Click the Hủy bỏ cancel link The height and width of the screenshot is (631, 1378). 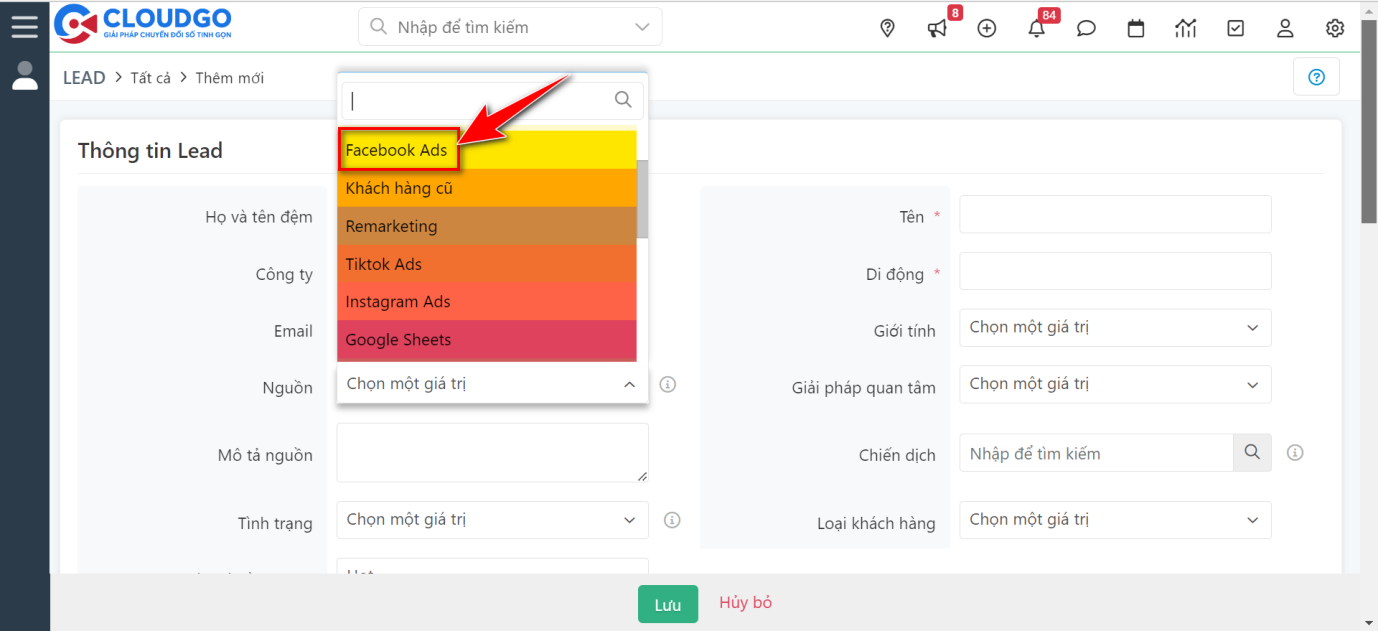745,602
